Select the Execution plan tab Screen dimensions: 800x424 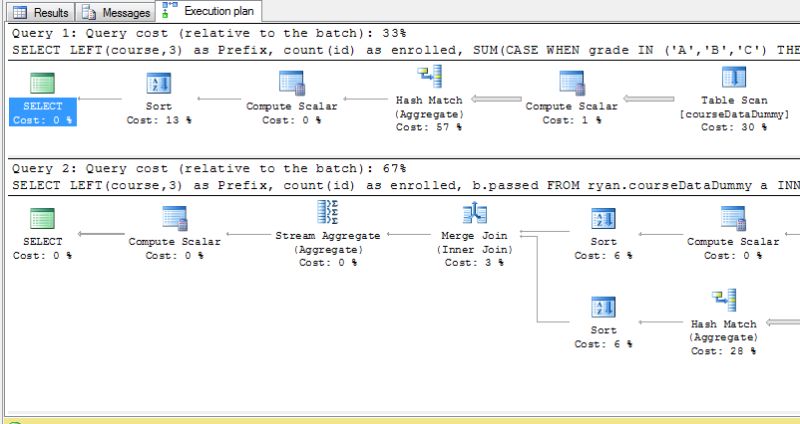pyautogui.click(x=209, y=11)
